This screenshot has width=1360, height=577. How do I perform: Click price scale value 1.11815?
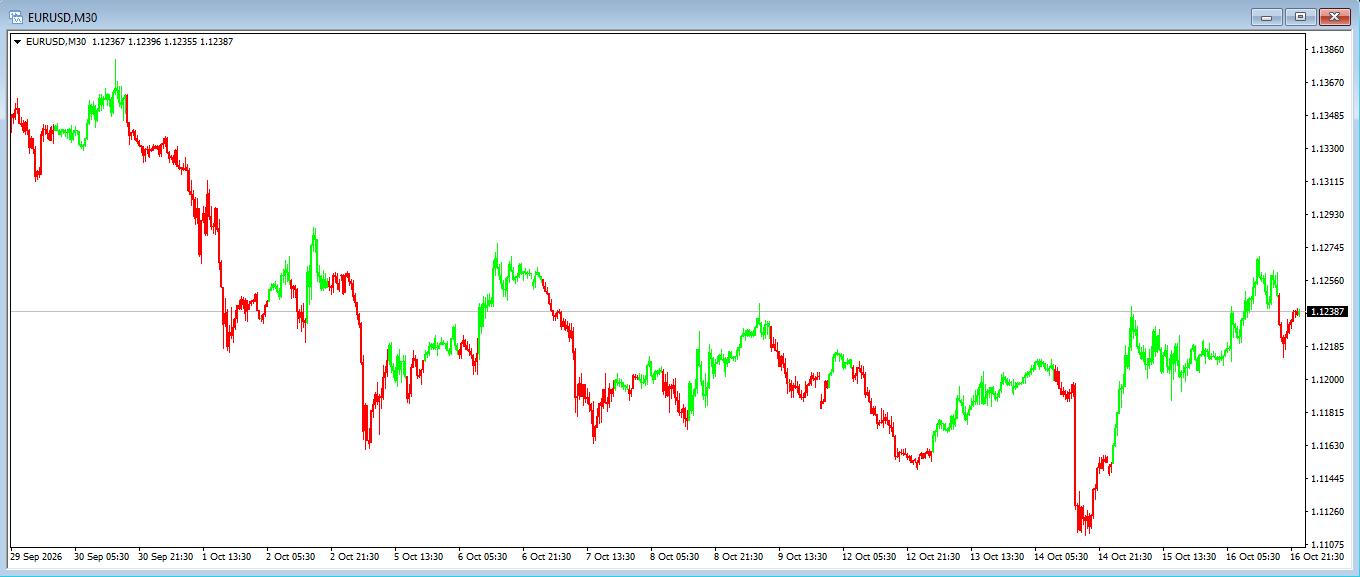coord(1326,412)
